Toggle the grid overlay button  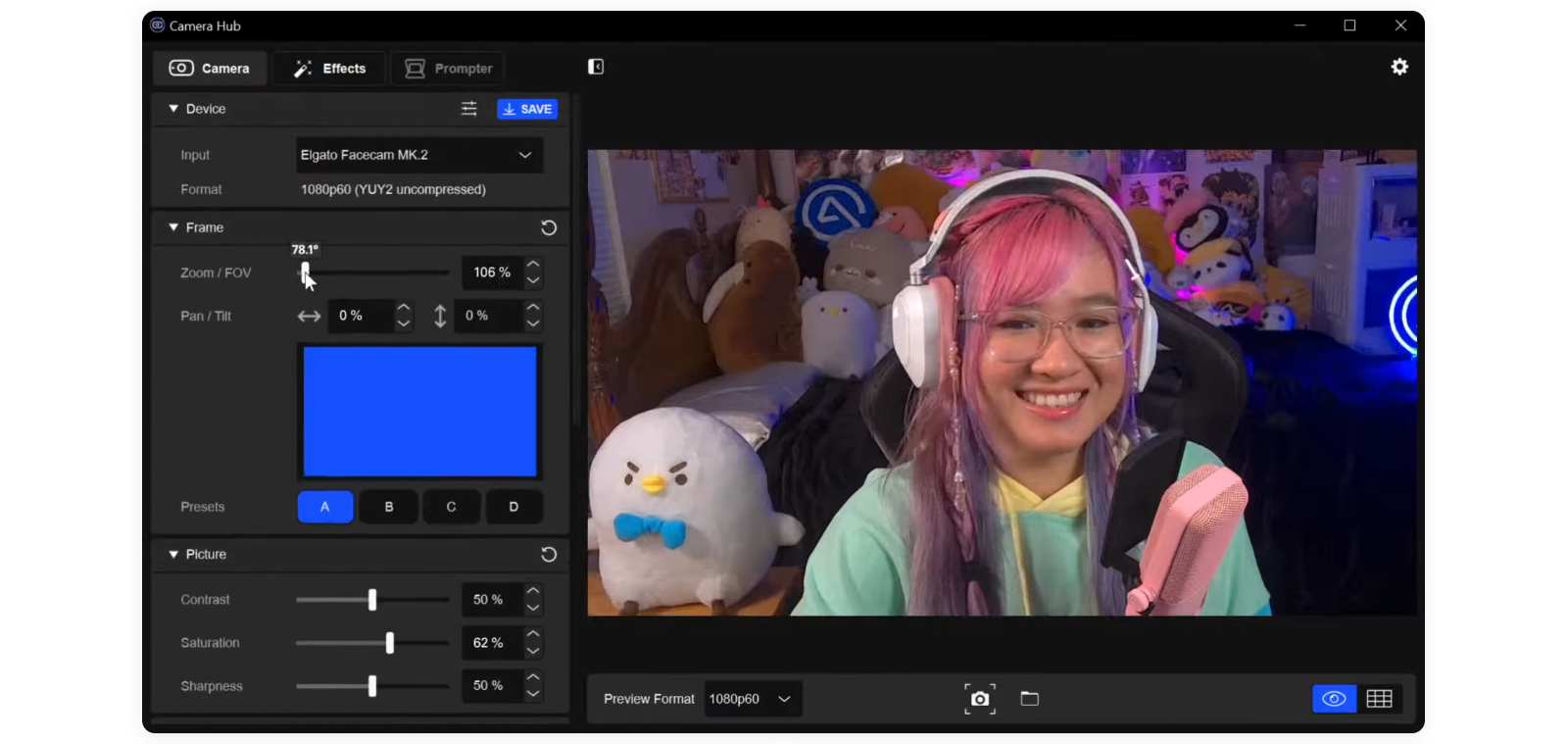1379,699
